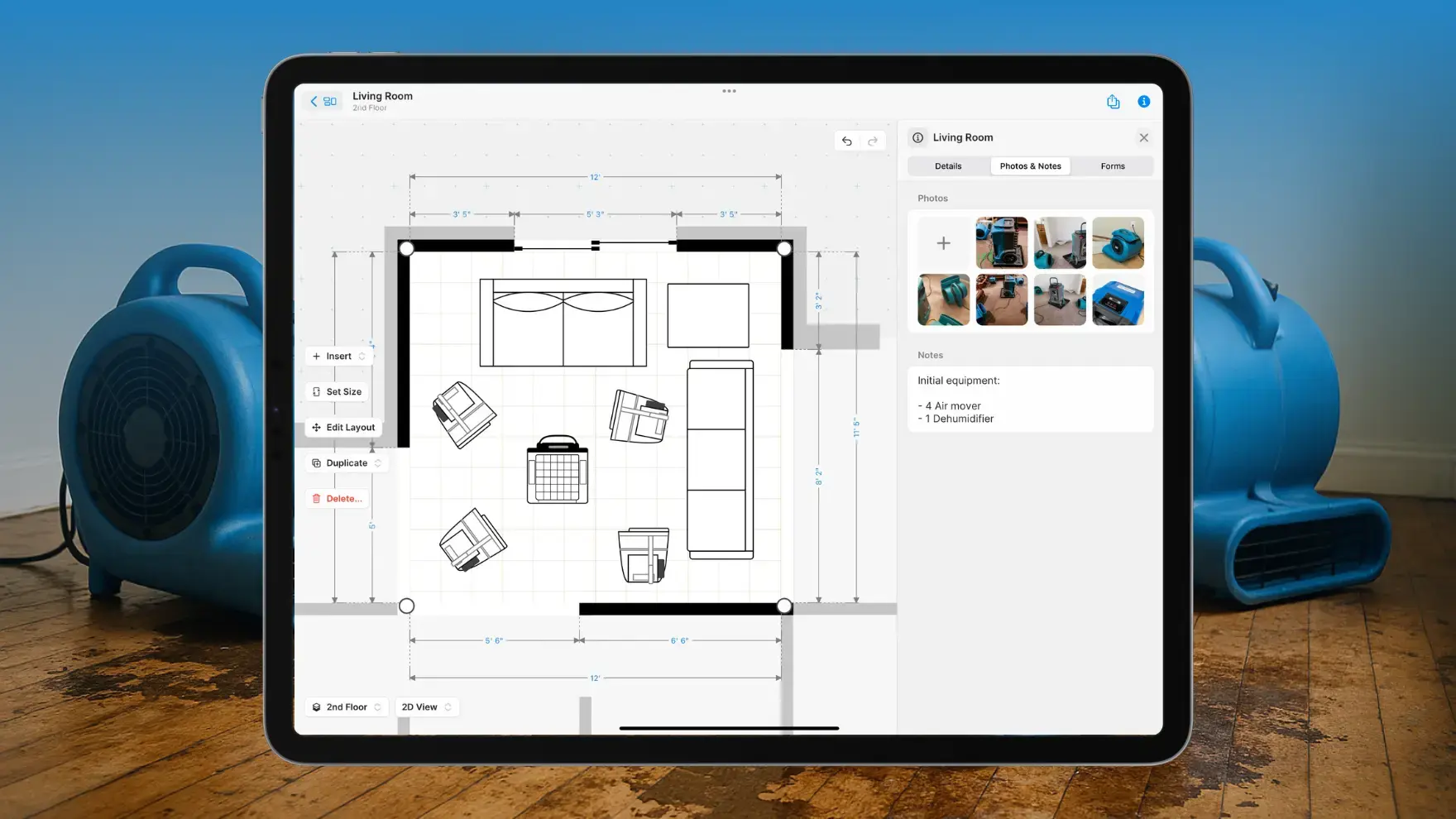The height and width of the screenshot is (819, 1456).
Task: Open the 2nd Floor selector
Action: pyautogui.click(x=347, y=707)
